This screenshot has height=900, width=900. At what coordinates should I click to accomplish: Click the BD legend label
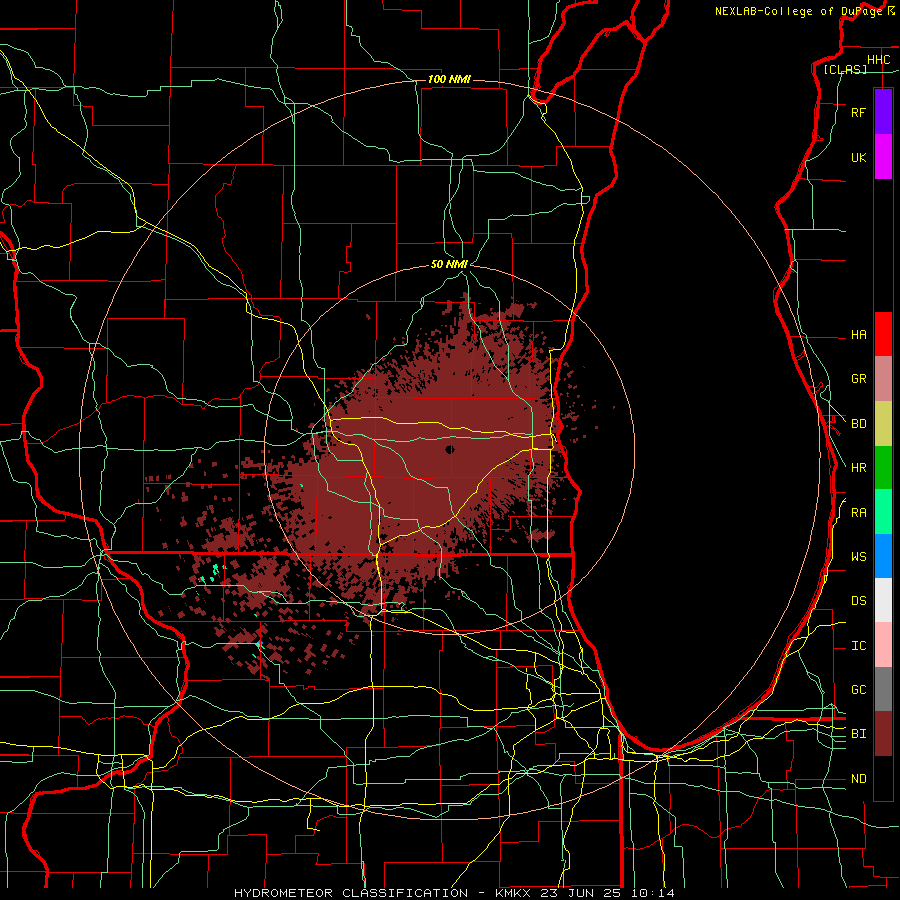[x=858, y=424]
